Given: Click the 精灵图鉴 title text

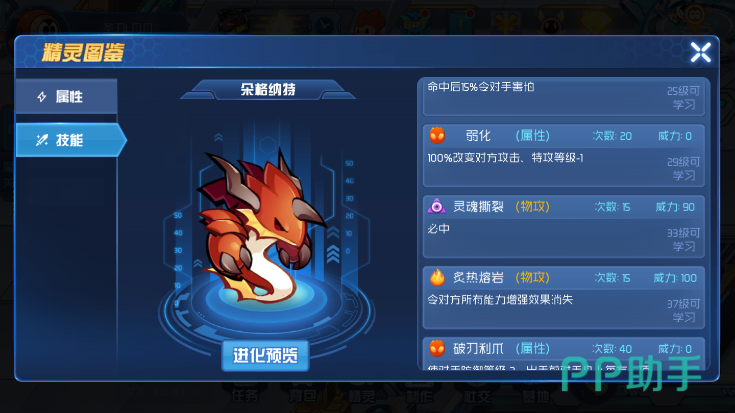Looking at the screenshot, I should point(83,52).
